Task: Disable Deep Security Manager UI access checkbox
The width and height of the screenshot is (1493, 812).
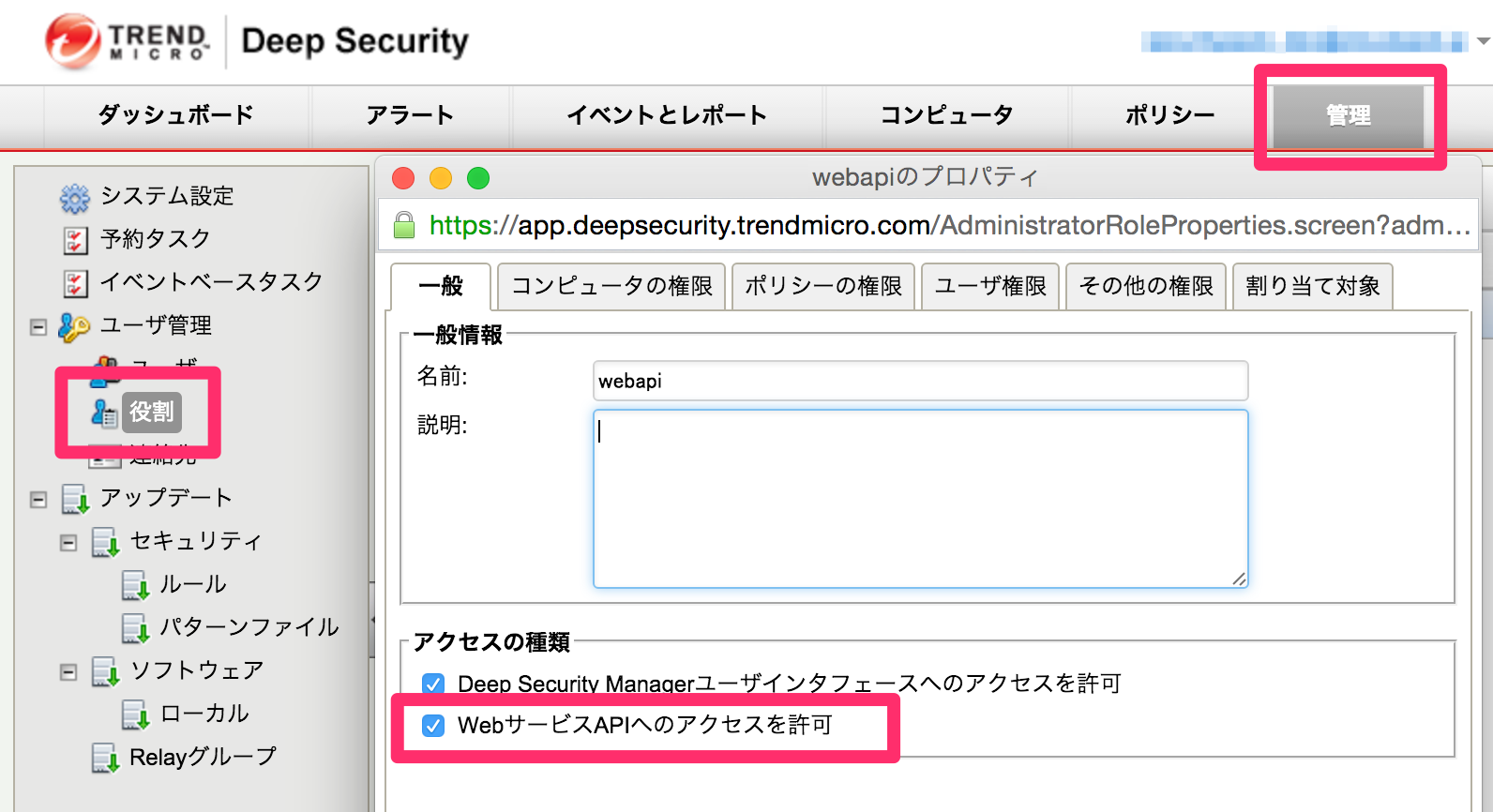Action: point(433,684)
